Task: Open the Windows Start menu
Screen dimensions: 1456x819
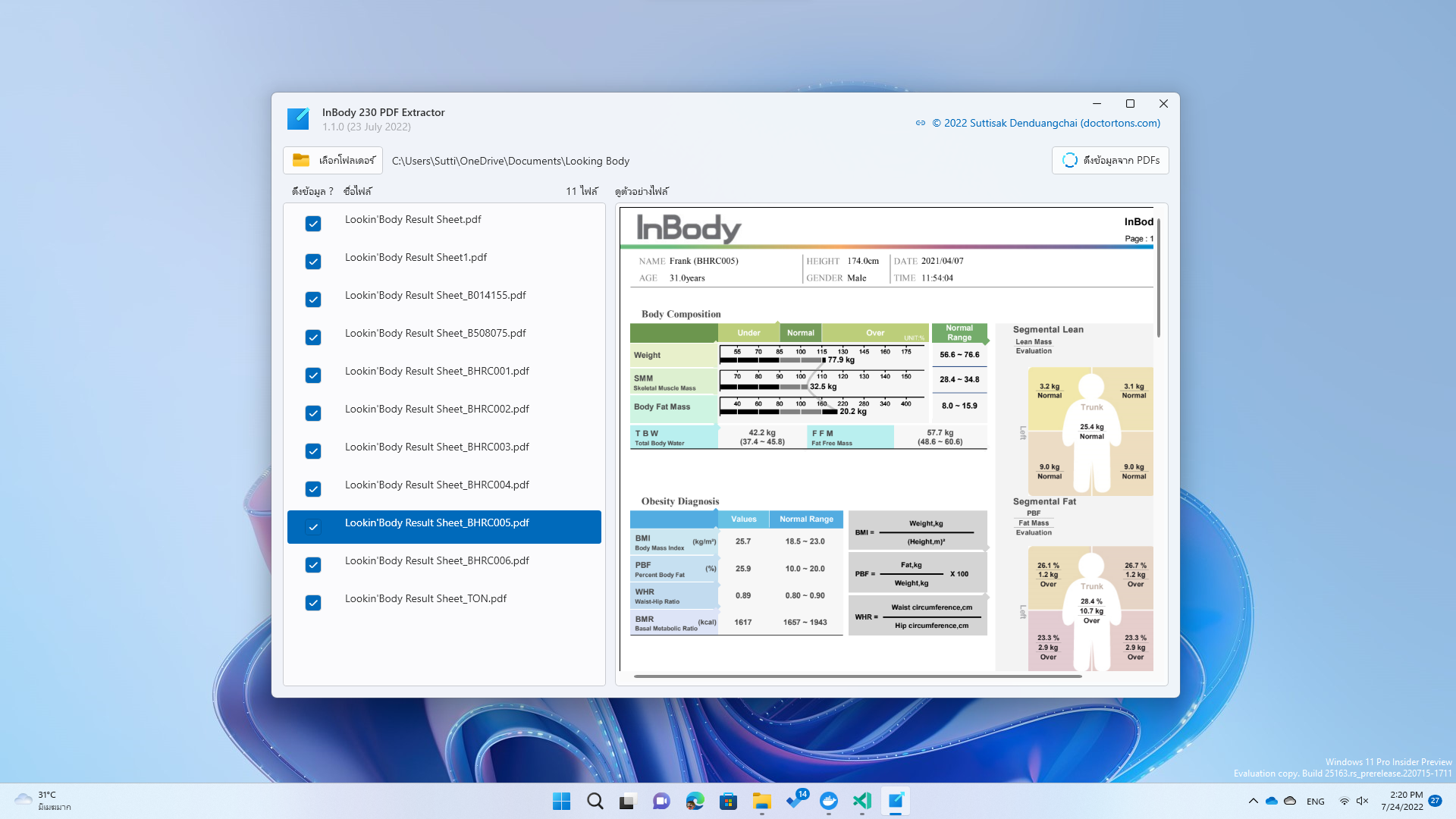Action: coord(561,801)
